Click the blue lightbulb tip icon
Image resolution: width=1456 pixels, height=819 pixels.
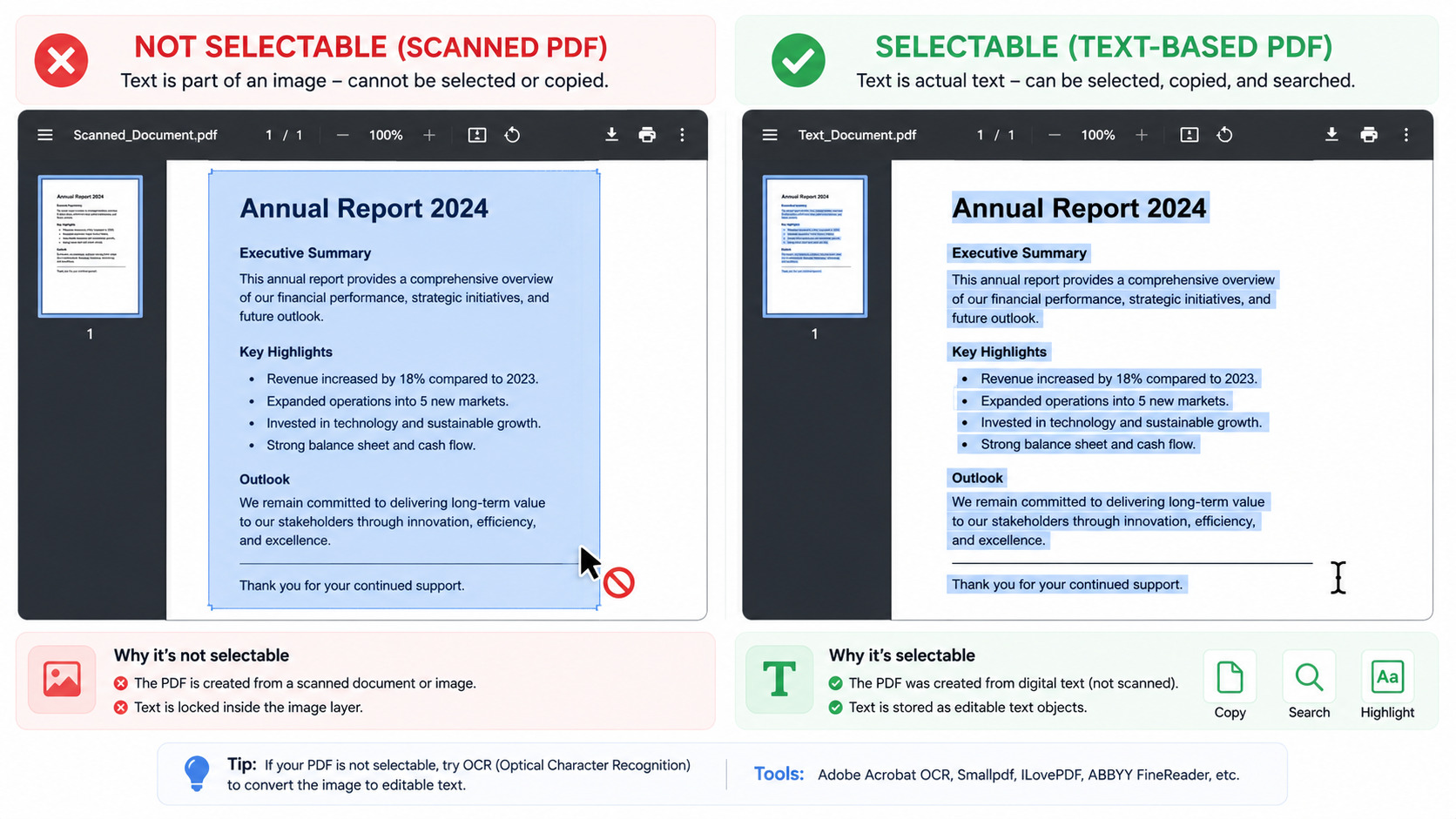197,773
